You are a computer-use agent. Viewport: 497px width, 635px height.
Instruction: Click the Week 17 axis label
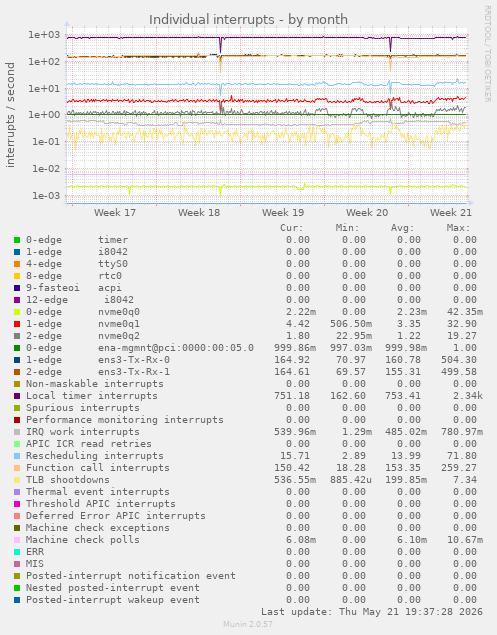115,213
